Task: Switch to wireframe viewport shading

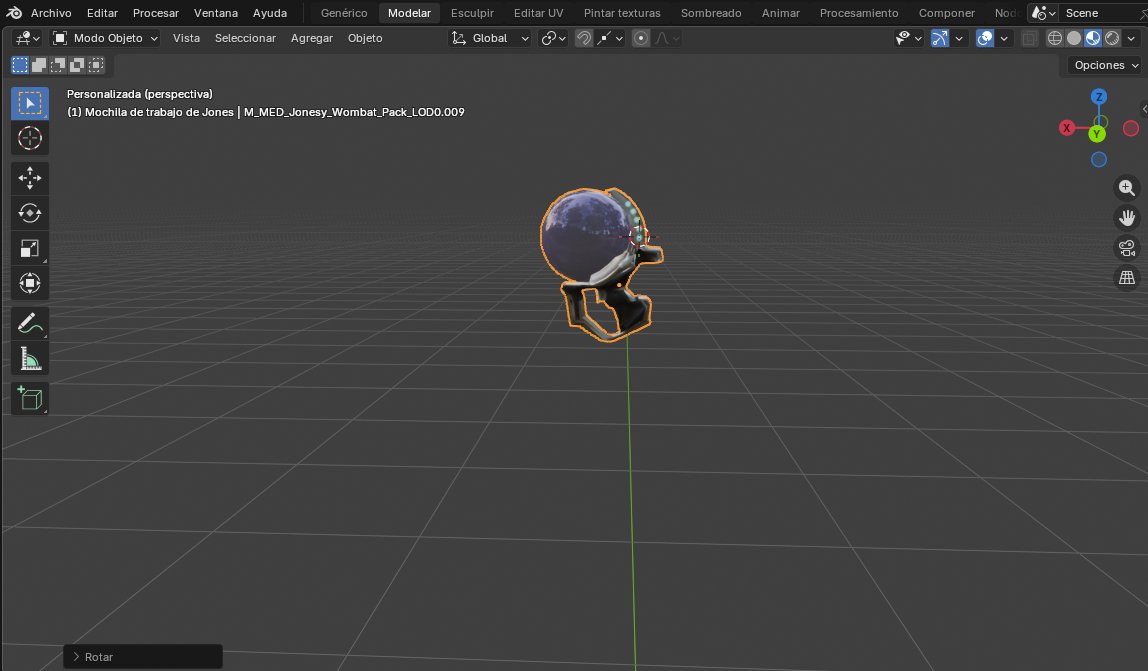Action: (1054, 38)
